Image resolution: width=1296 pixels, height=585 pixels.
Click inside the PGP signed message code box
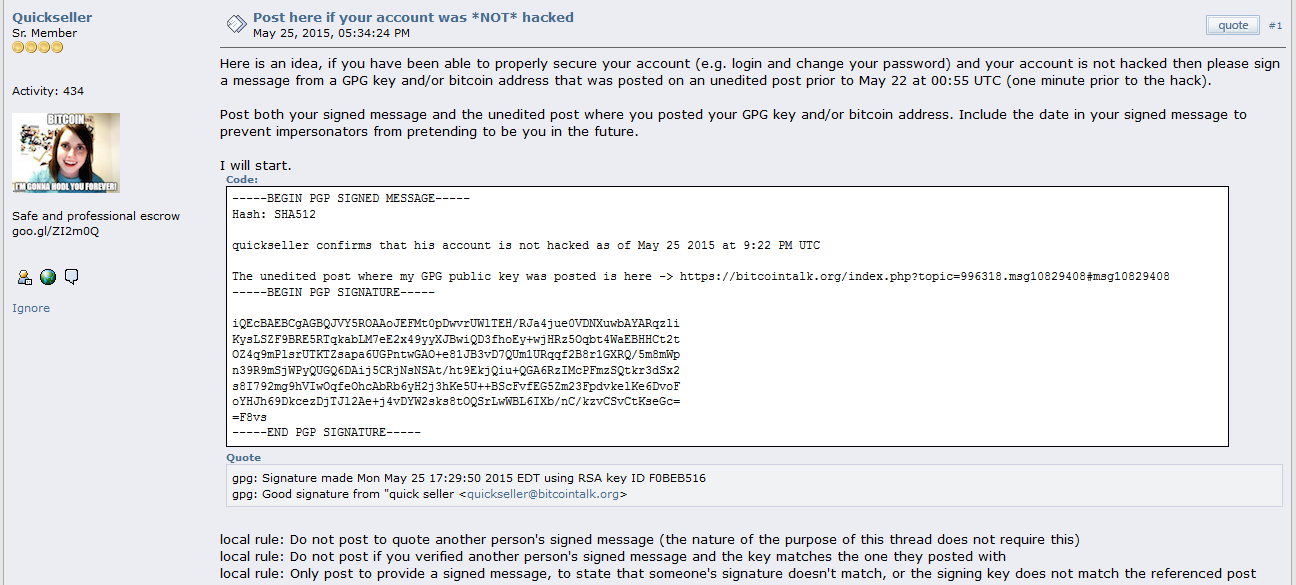point(727,316)
